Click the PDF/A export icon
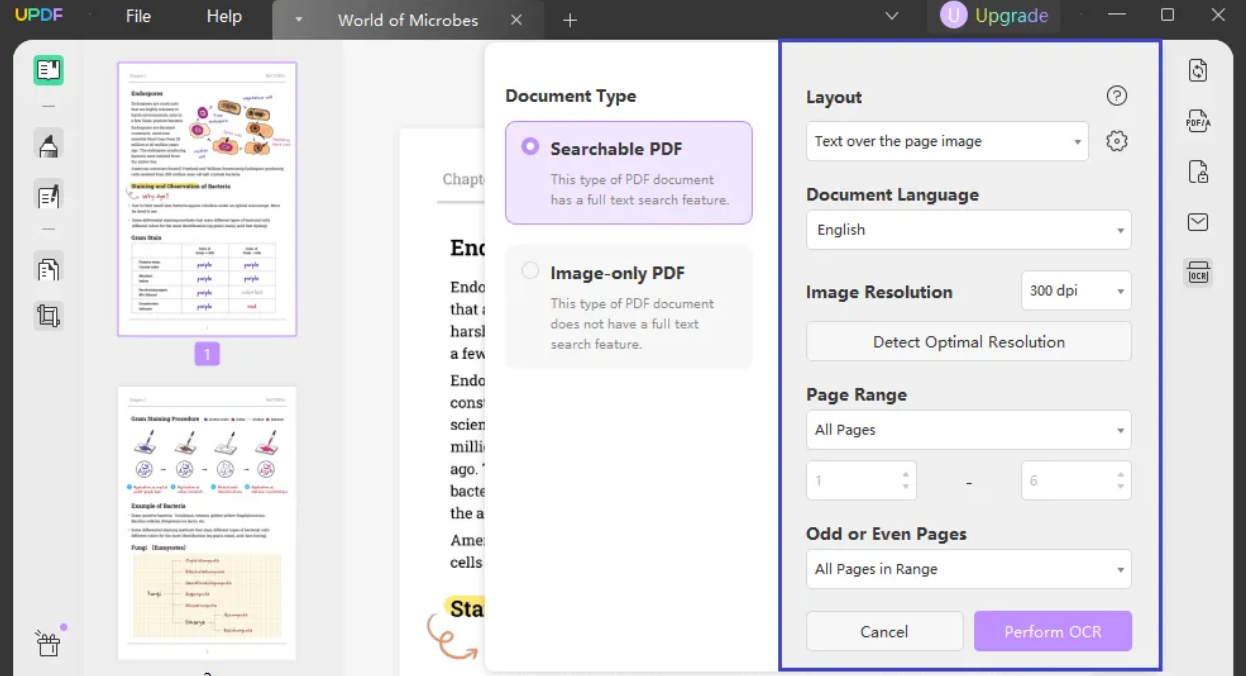Viewport: 1248px width, 676px height. tap(1198, 121)
